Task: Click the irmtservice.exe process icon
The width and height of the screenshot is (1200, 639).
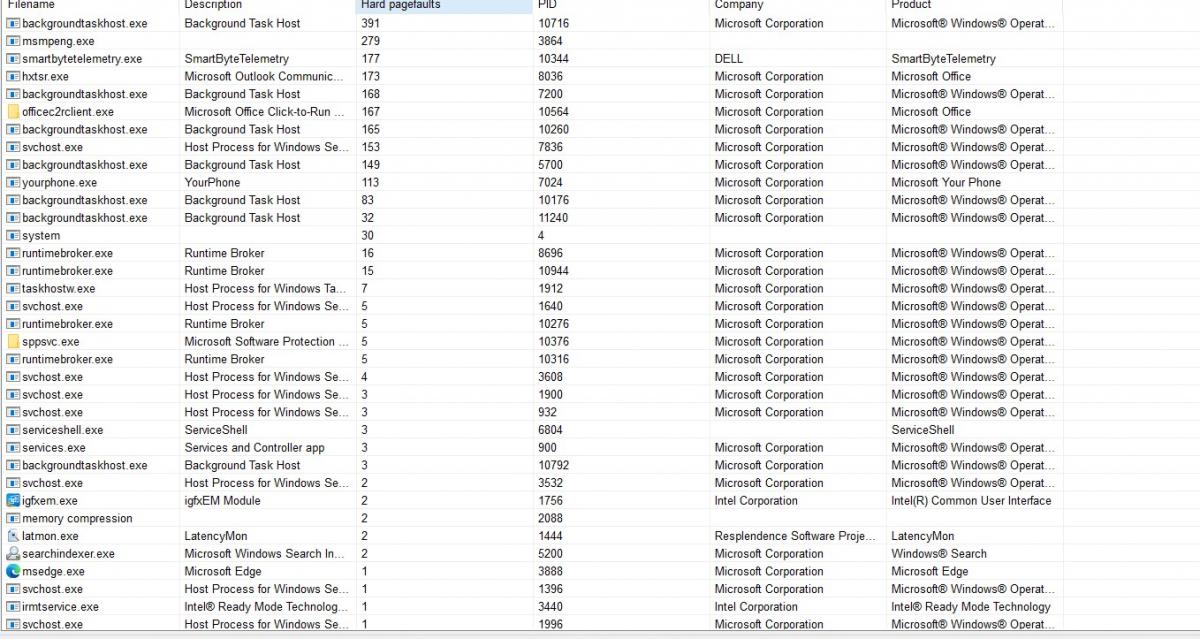Action: (x=13, y=607)
